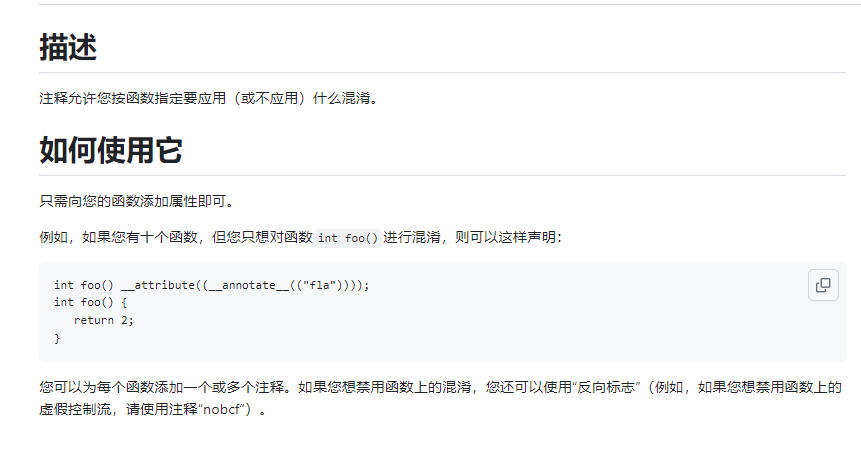Select the inline code int foo()
The height and width of the screenshot is (468, 861).
pos(348,238)
